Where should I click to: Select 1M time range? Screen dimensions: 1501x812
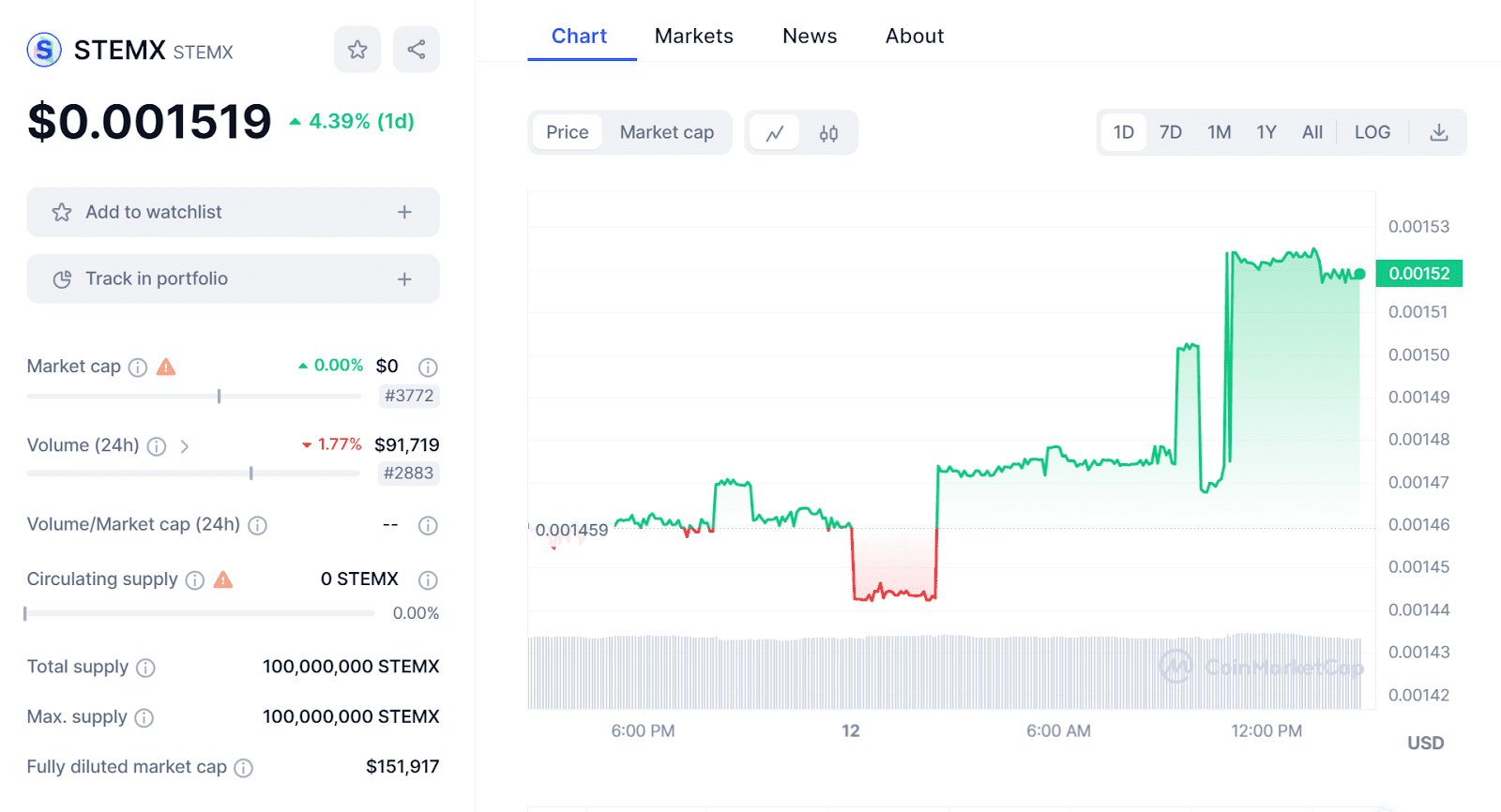pyautogui.click(x=1220, y=132)
